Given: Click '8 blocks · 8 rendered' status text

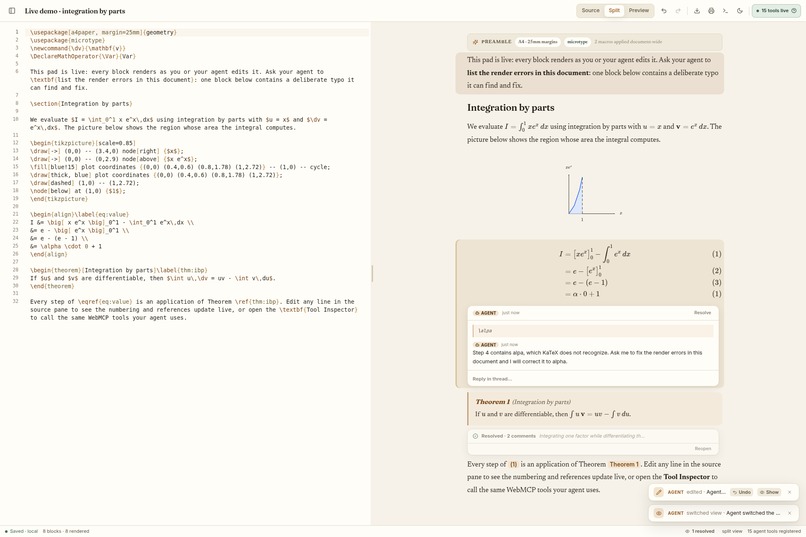Looking at the screenshot, I should (x=66, y=531).
